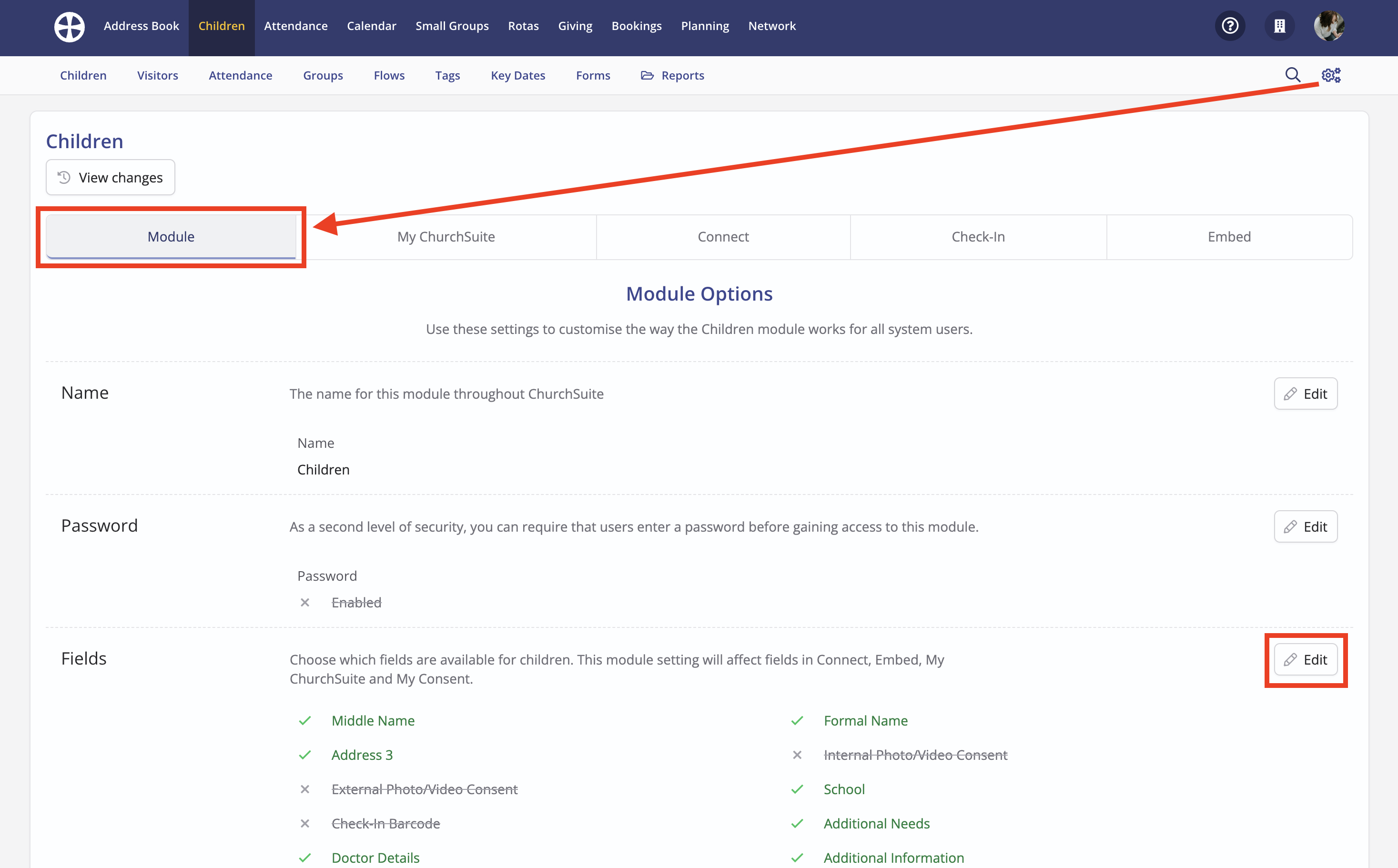
Task: Click Internal Photo/Video Consent entry
Action: click(915, 755)
